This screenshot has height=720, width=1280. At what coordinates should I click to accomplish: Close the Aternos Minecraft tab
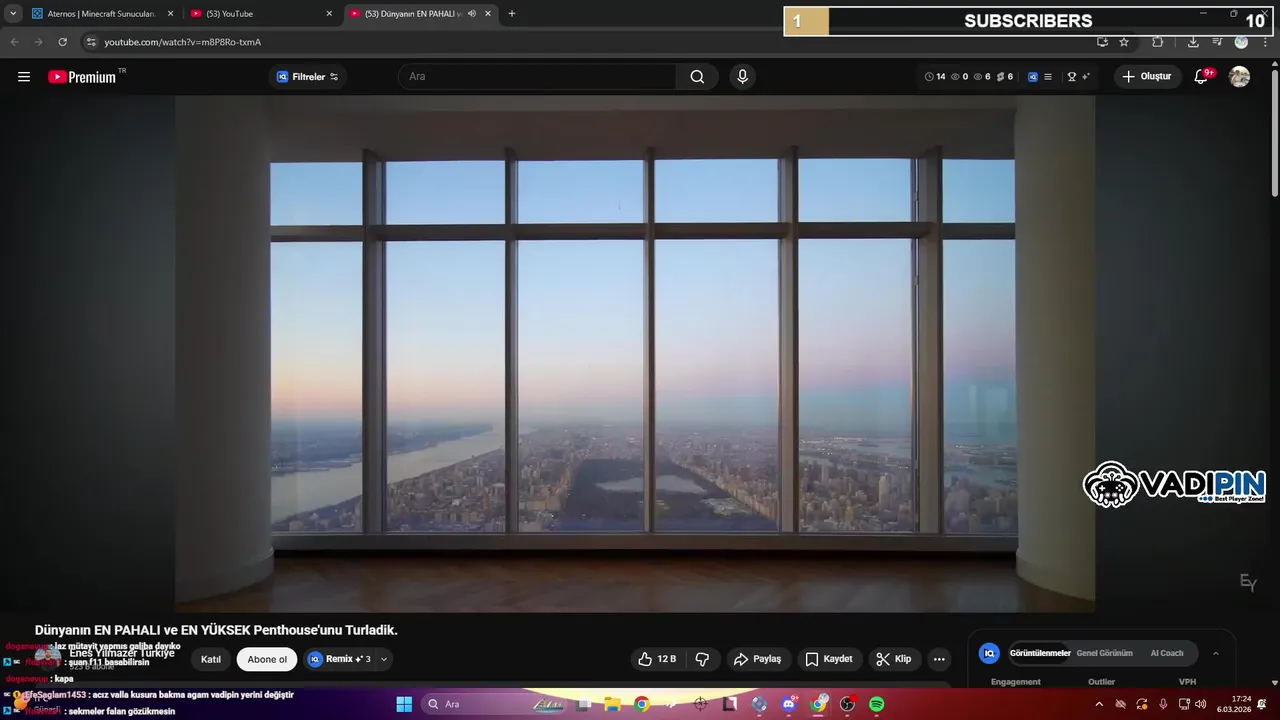click(170, 14)
